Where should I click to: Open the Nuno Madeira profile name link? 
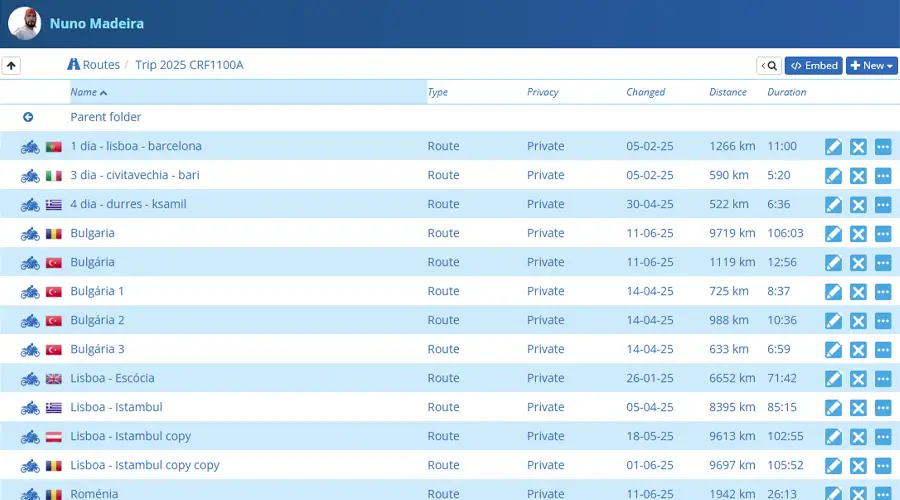(x=96, y=24)
